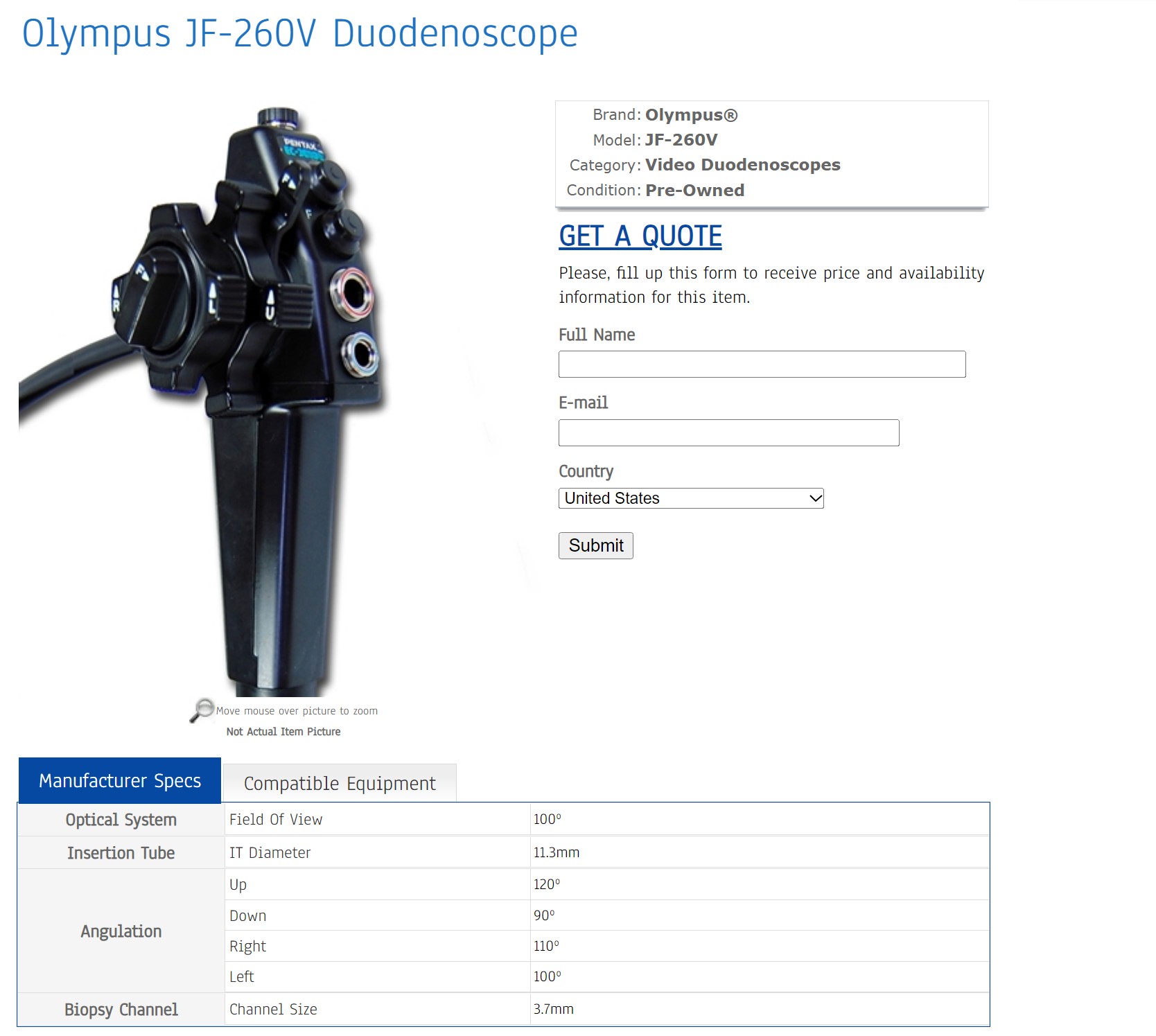Click the Model value JF-260V
Screen dimensions: 1156x1036
click(681, 140)
